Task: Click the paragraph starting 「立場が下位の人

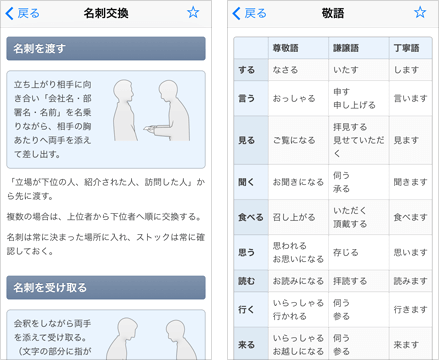Action: 106,189
